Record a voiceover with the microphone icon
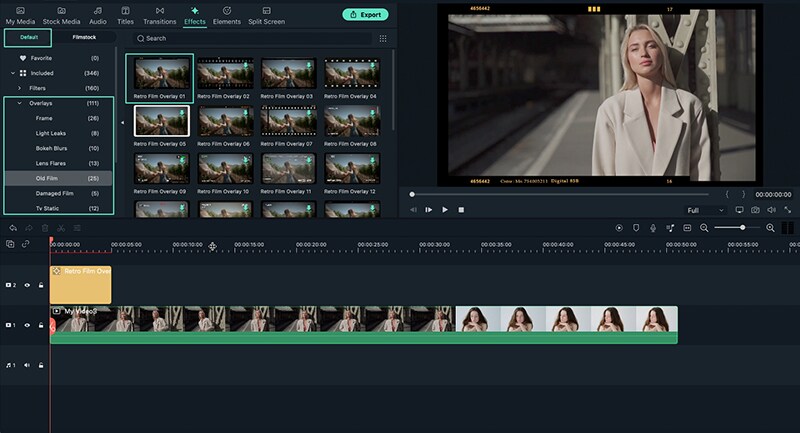800x433 pixels. click(653, 228)
